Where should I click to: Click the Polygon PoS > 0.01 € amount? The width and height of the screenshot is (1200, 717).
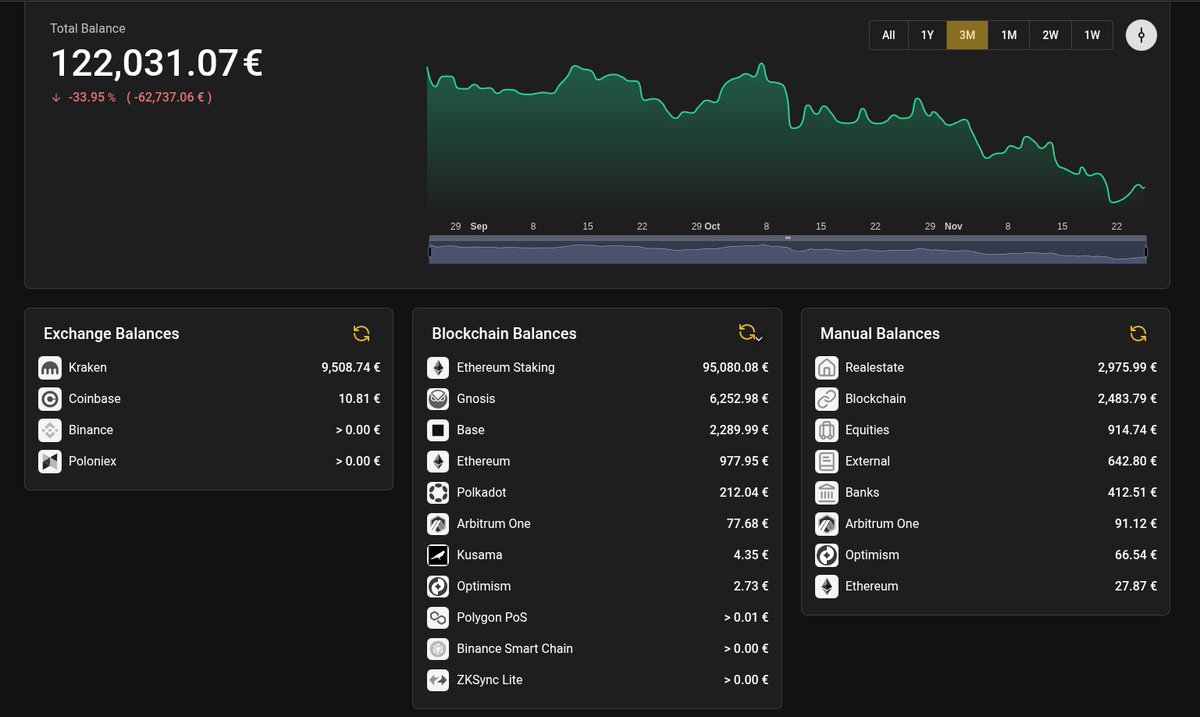pyautogui.click(x=746, y=617)
